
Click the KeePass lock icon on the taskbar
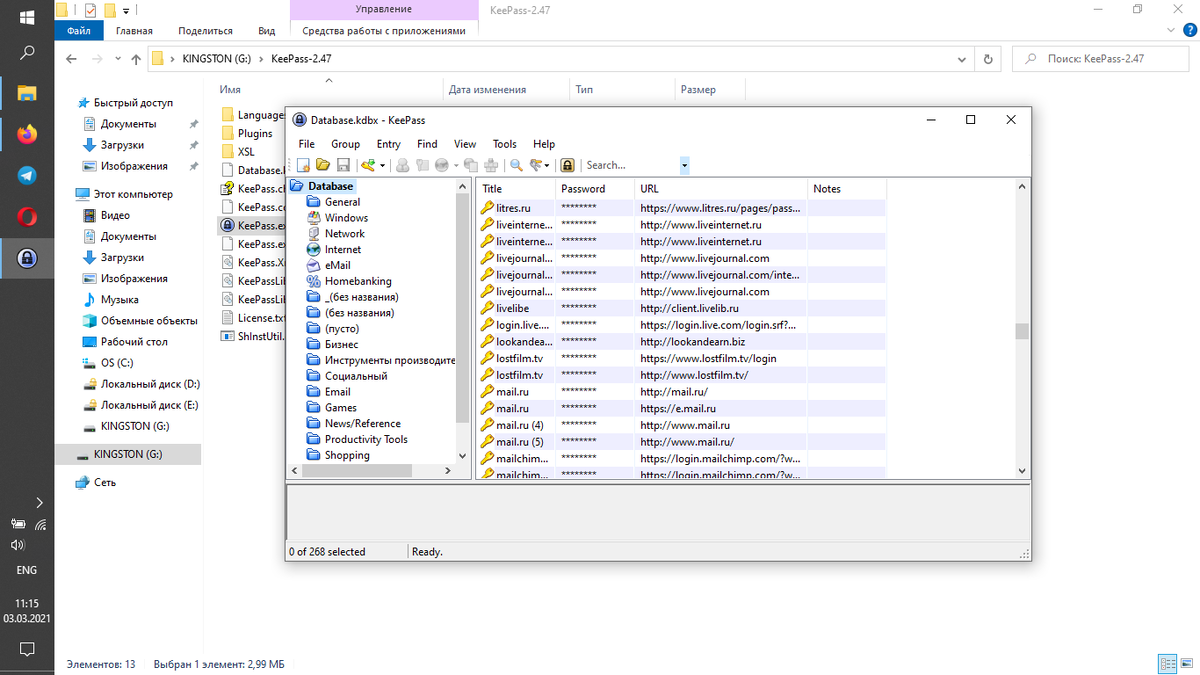[28, 258]
